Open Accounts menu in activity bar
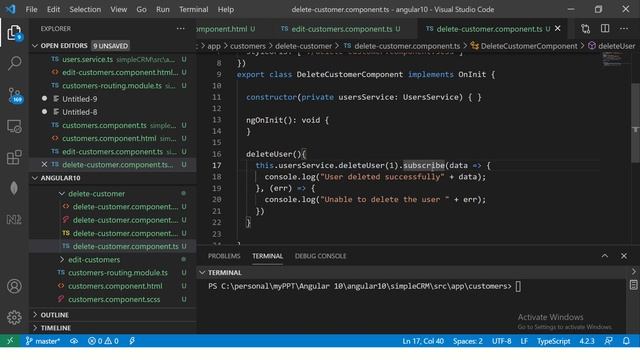Screen dimensions: 640x360 [14, 286]
